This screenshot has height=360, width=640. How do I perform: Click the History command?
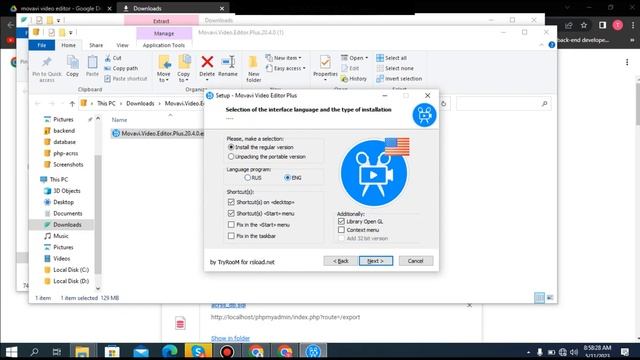pyautogui.click(x=354, y=78)
